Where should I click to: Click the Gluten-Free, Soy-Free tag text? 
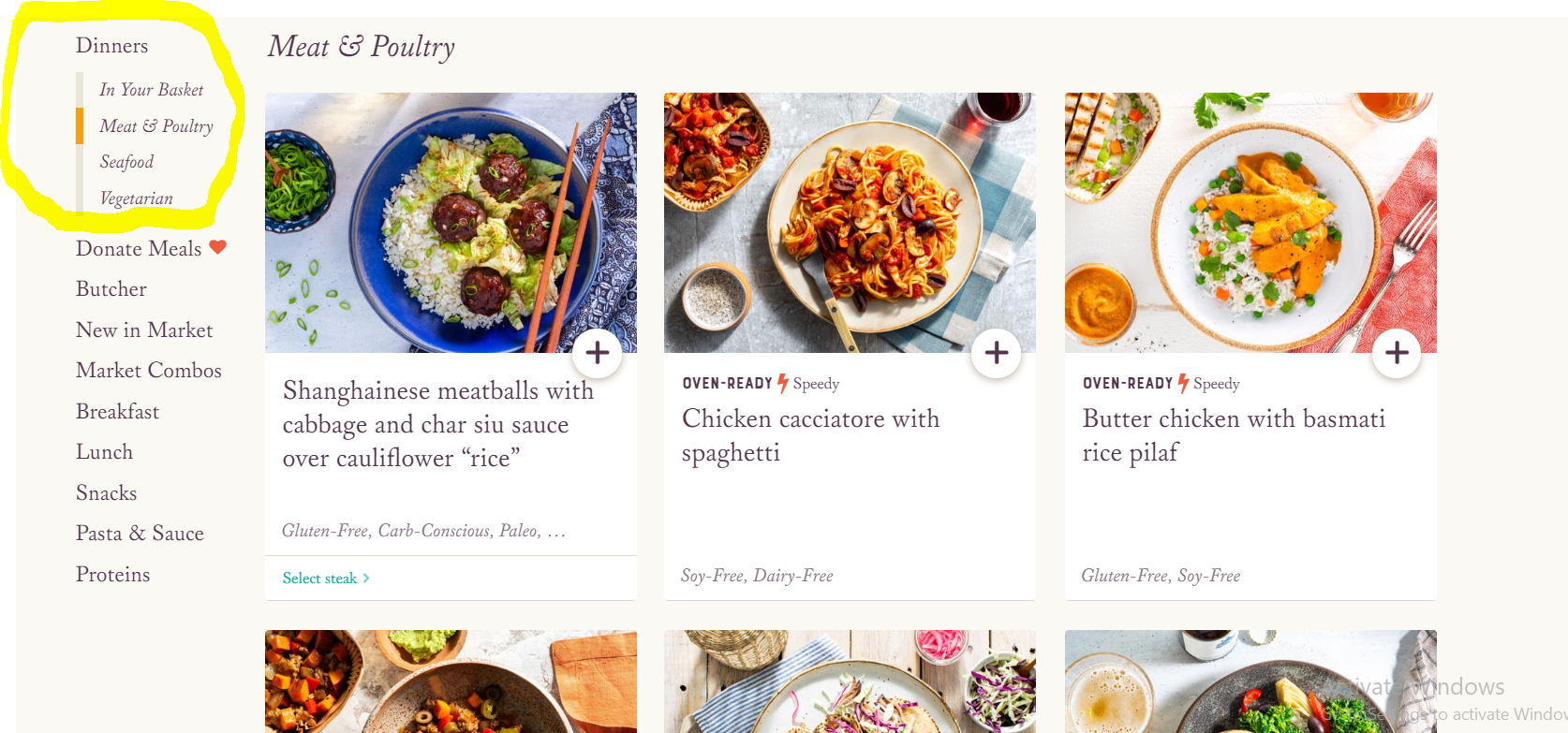point(1161,576)
